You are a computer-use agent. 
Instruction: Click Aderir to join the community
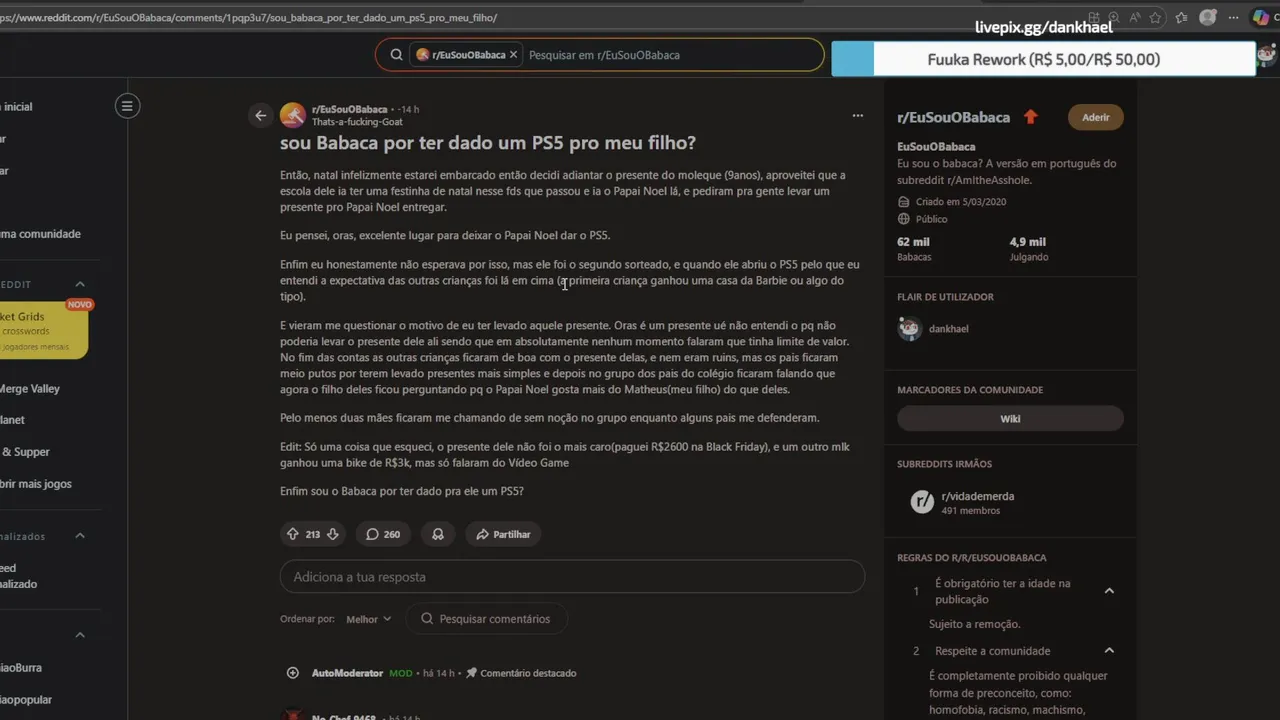pyautogui.click(x=1096, y=117)
